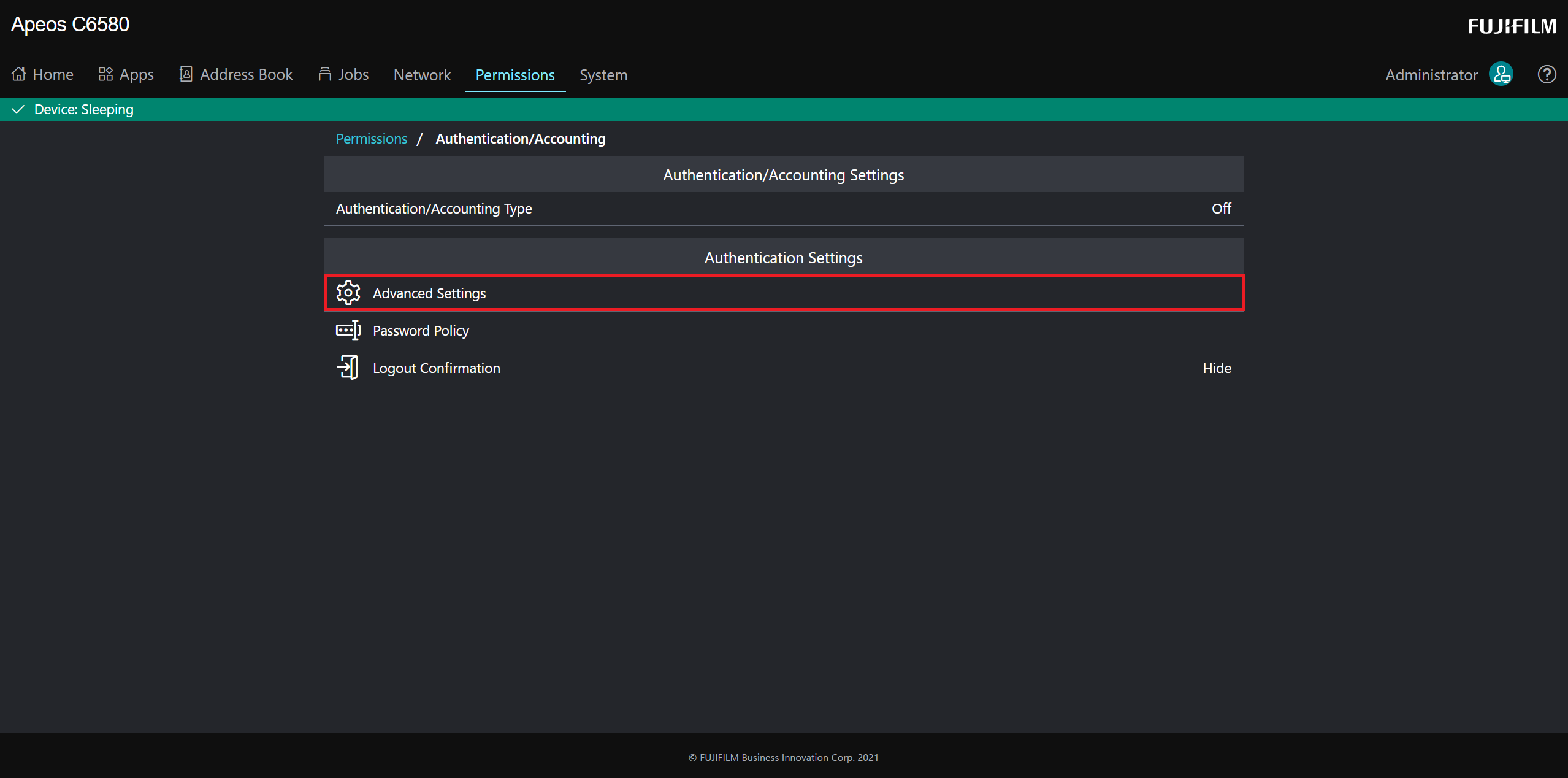Collapse the Device: Sleeping status chevron
The width and height of the screenshot is (1568, 778).
[18, 109]
